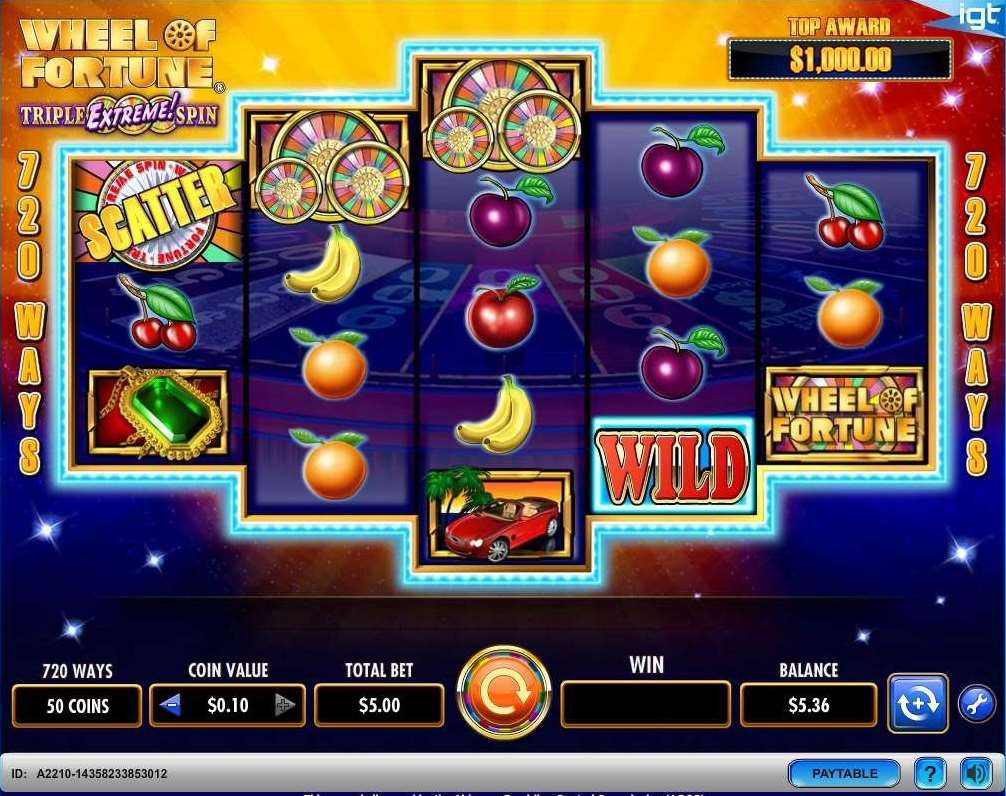1006x796 pixels.
Task: Spin the reels with the orange button
Action: point(504,691)
